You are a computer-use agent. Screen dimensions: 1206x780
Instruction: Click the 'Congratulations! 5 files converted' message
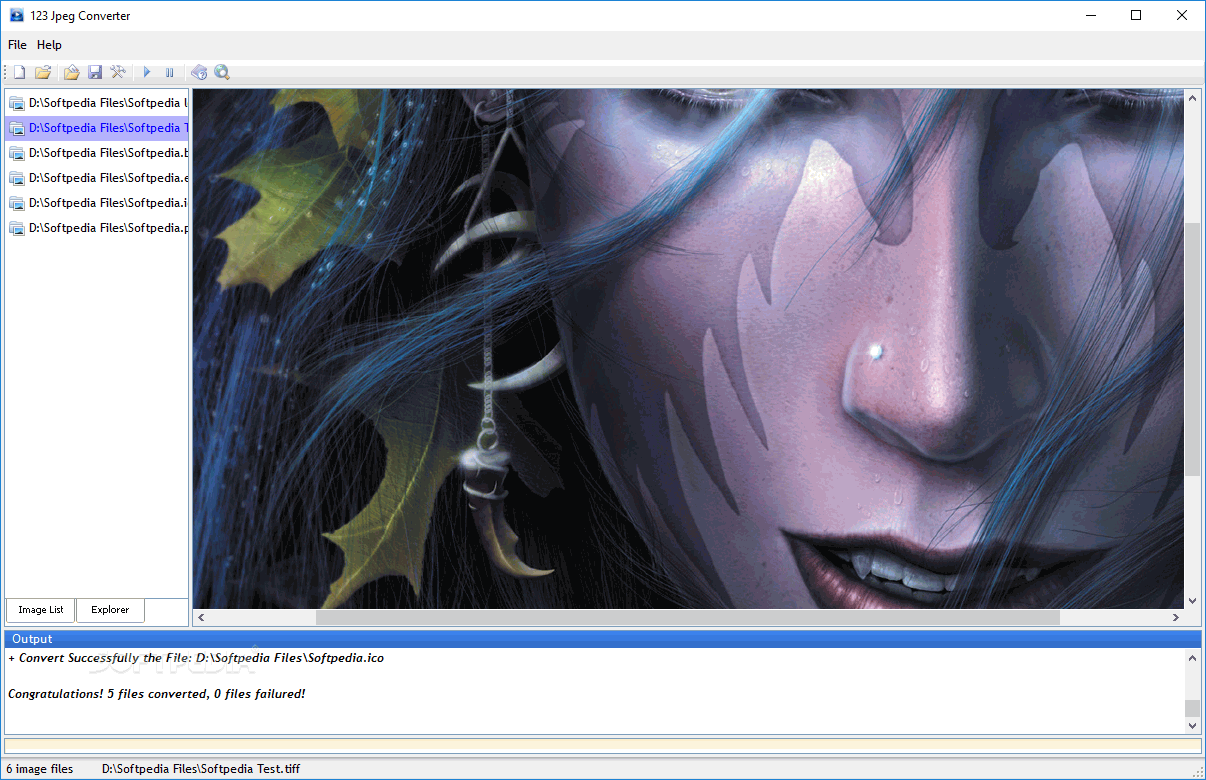tap(157, 693)
